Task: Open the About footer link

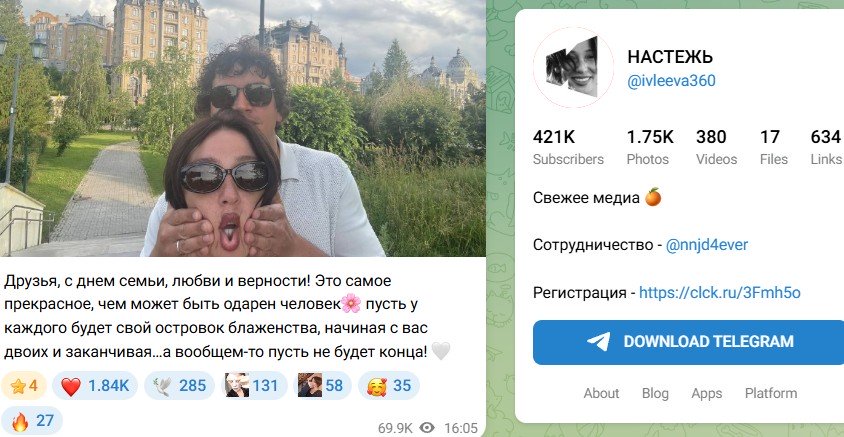Action: [601, 393]
